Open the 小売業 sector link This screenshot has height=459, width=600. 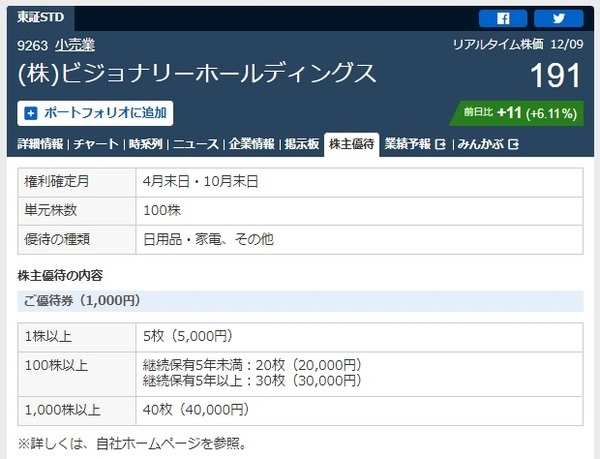(75, 46)
